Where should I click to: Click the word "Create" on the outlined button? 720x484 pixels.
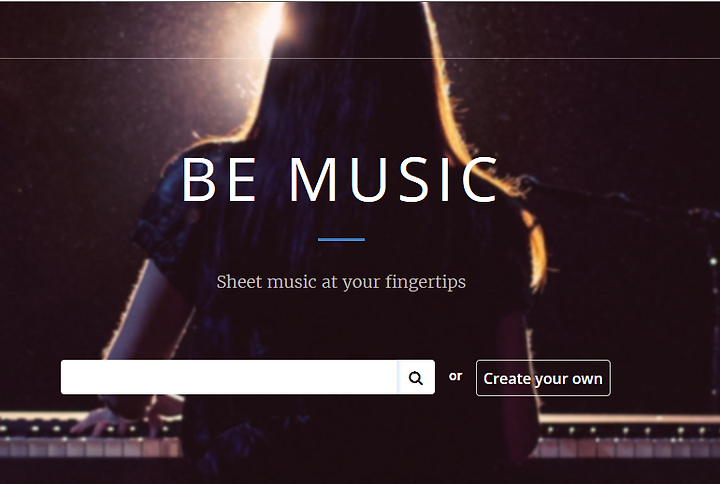[x=507, y=379]
